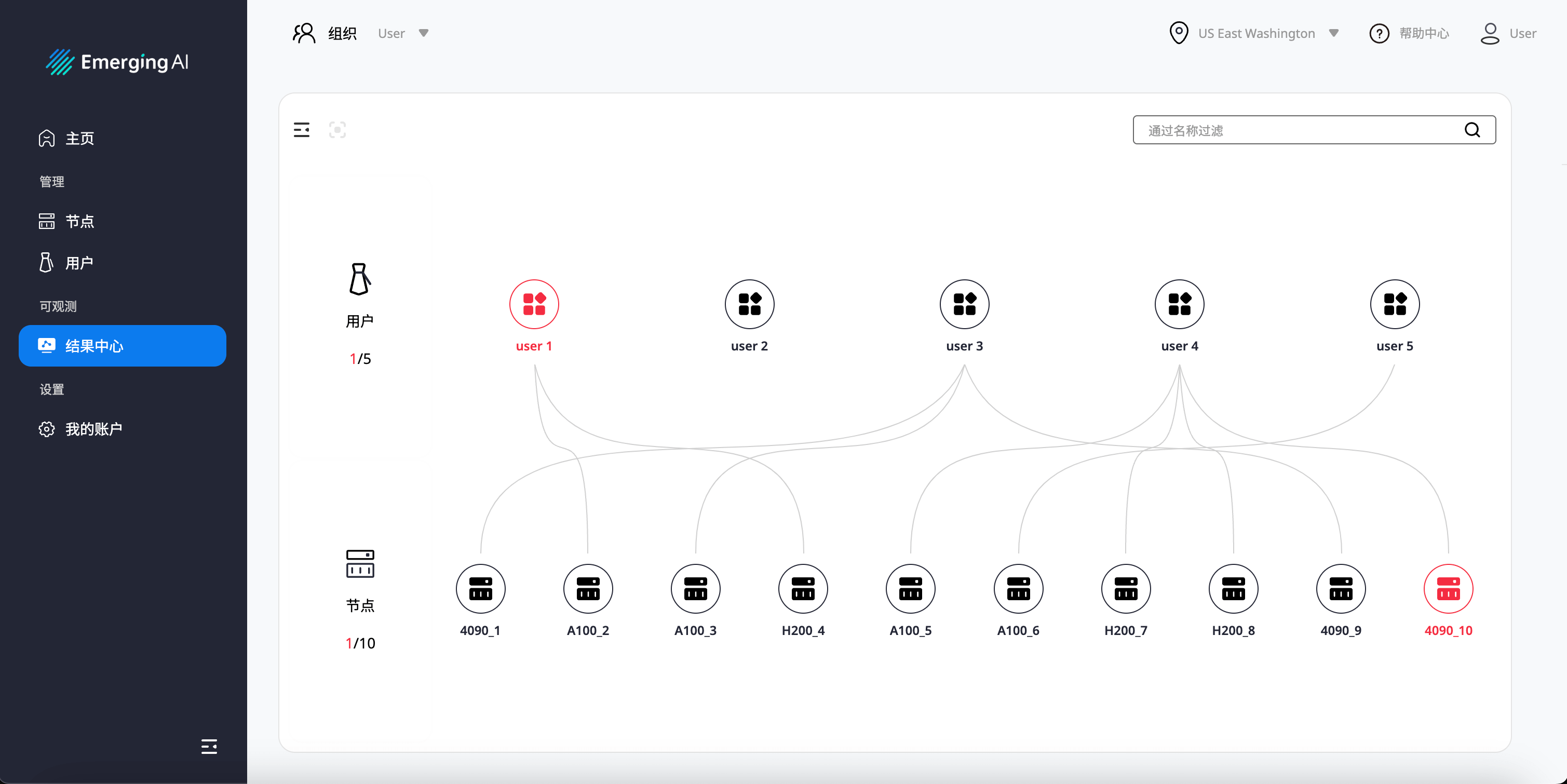Image resolution: width=1567 pixels, height=784 pixels.
Task: Click the 用户 row flask icon
Action: 359,279
